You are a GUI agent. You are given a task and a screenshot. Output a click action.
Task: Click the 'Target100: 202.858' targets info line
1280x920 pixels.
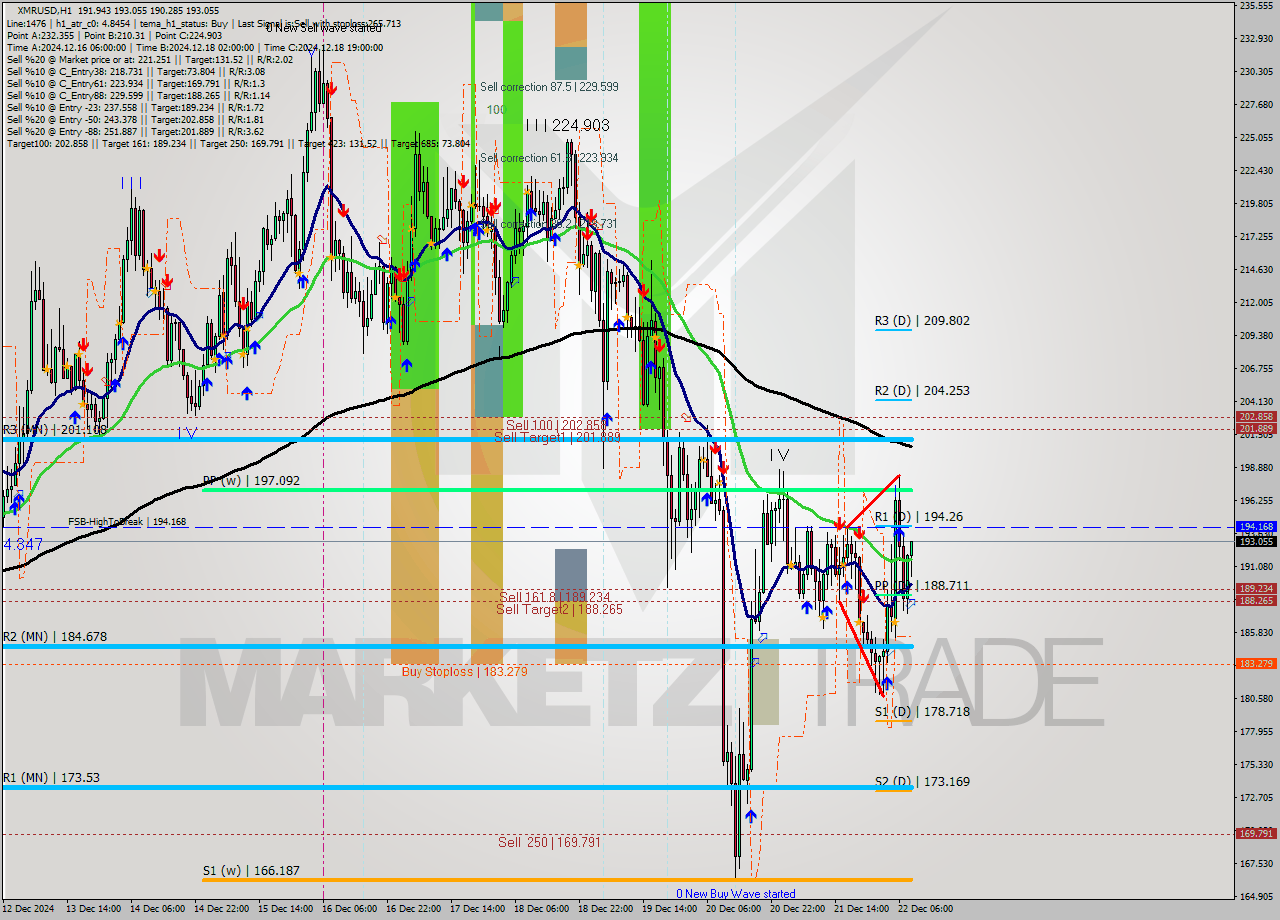(238, 143)
